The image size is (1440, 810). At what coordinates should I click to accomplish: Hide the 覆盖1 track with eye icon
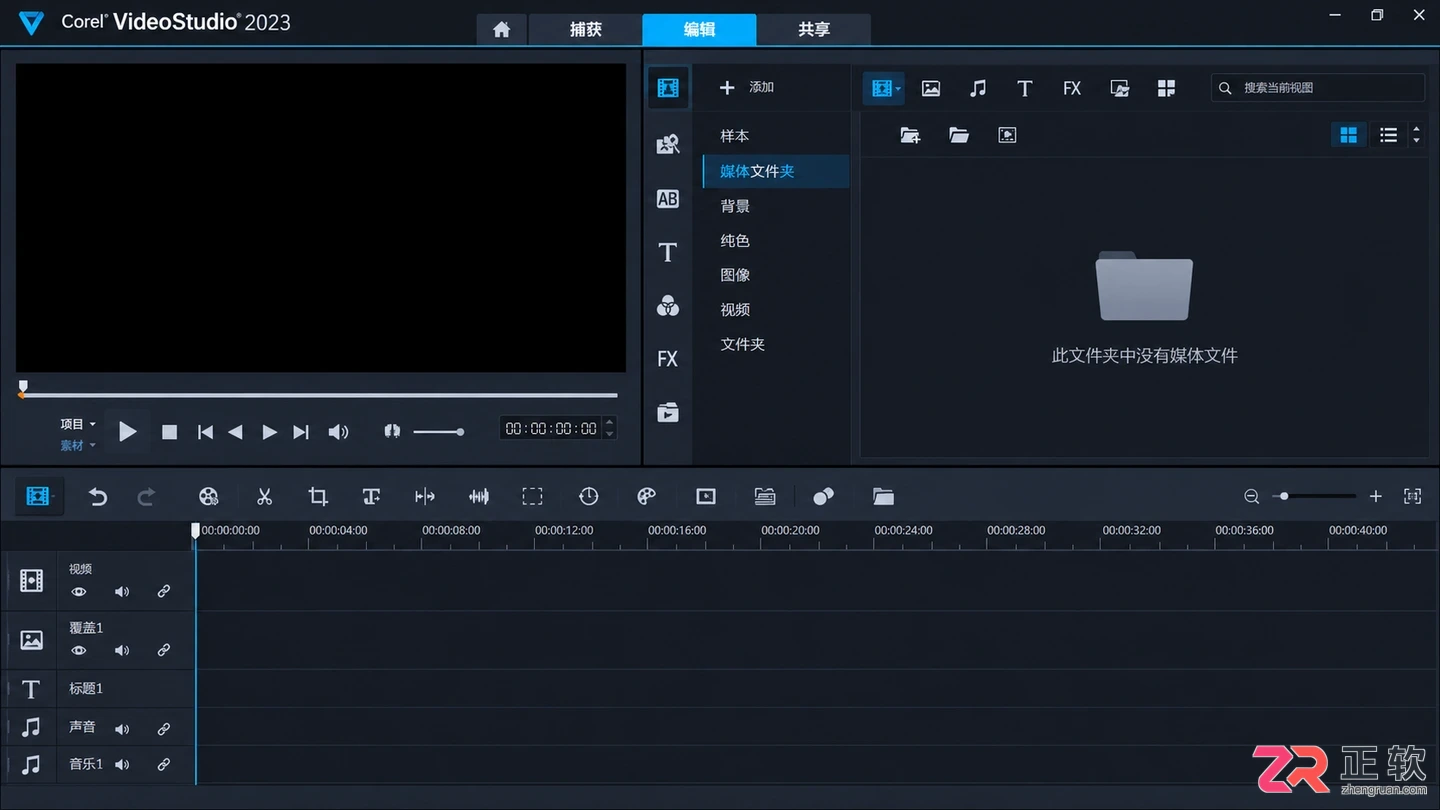[79, 651]
